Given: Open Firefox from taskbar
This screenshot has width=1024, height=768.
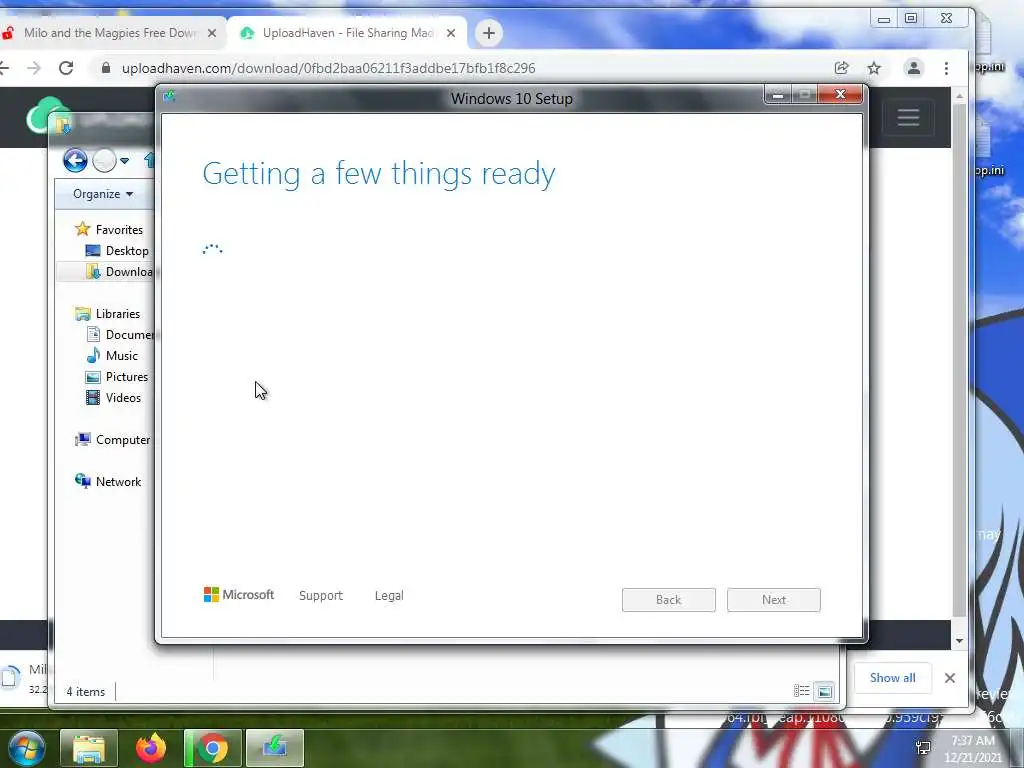Looking at the screenshot, I should pos(151,748).
